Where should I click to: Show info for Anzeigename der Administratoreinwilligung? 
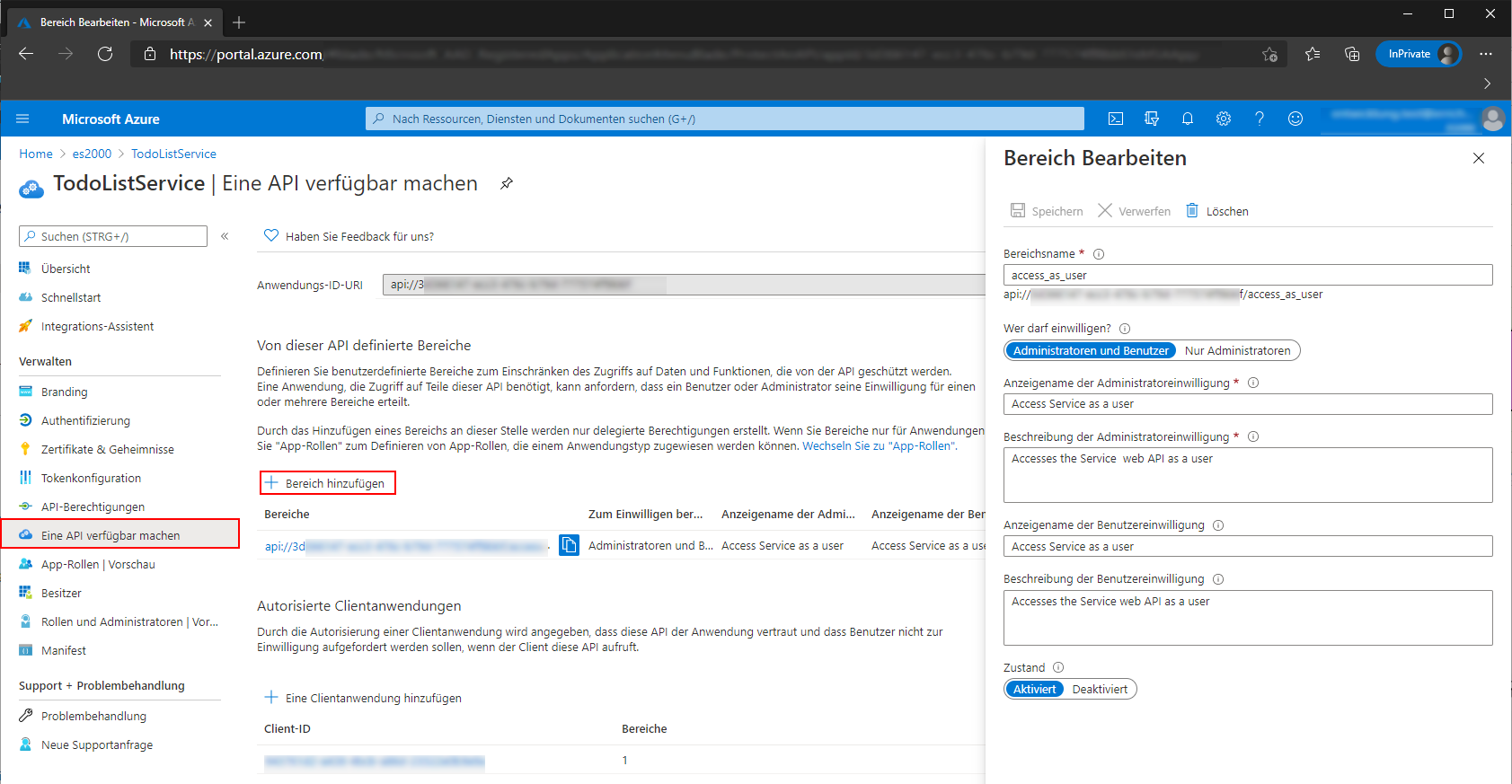[x=1253, y=383]
